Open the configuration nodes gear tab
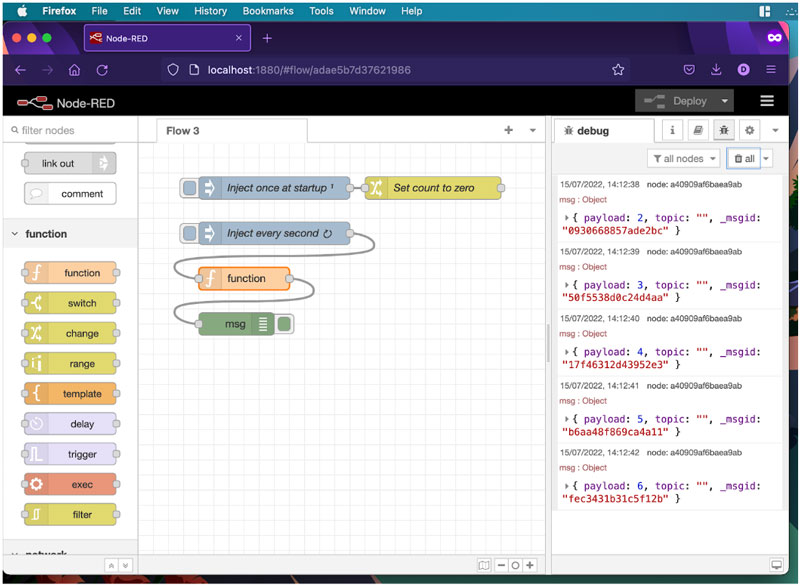800x586 pixels. (748, 130)
